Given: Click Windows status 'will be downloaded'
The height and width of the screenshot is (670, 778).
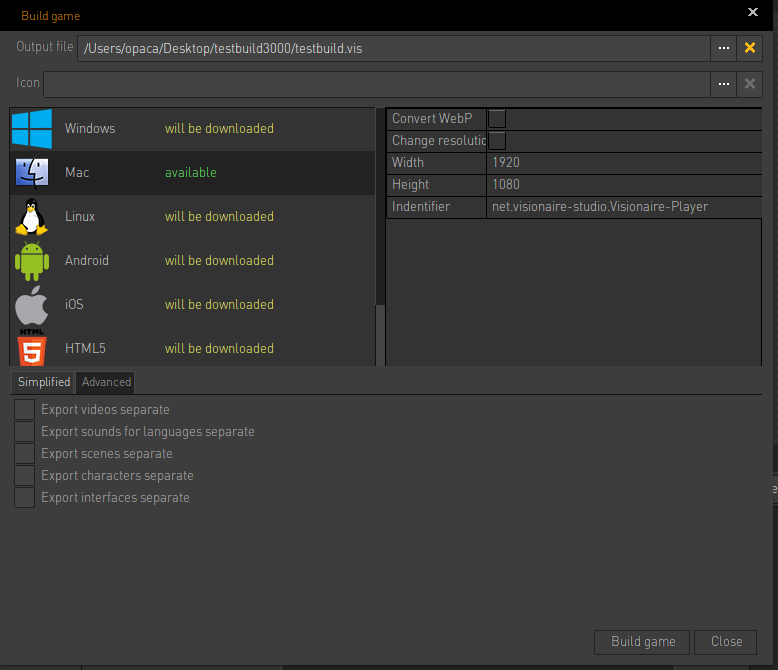Looking at the screenshot, I should click(219, 129).
